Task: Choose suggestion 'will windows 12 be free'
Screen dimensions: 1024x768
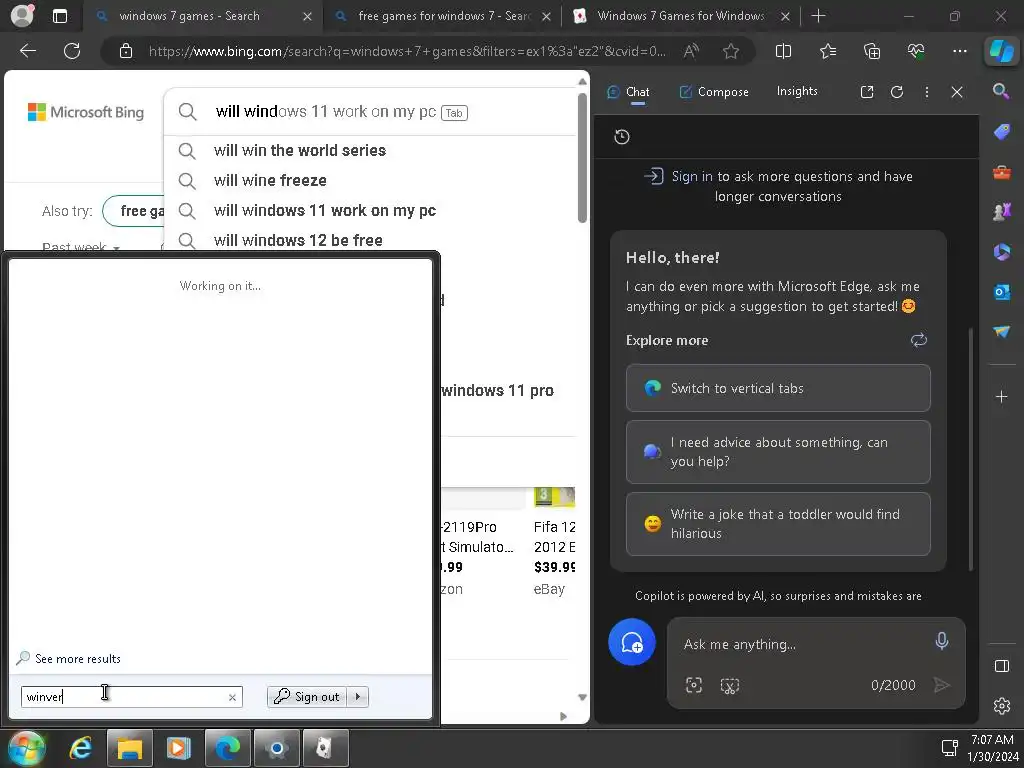Action: tap(298, 240)
